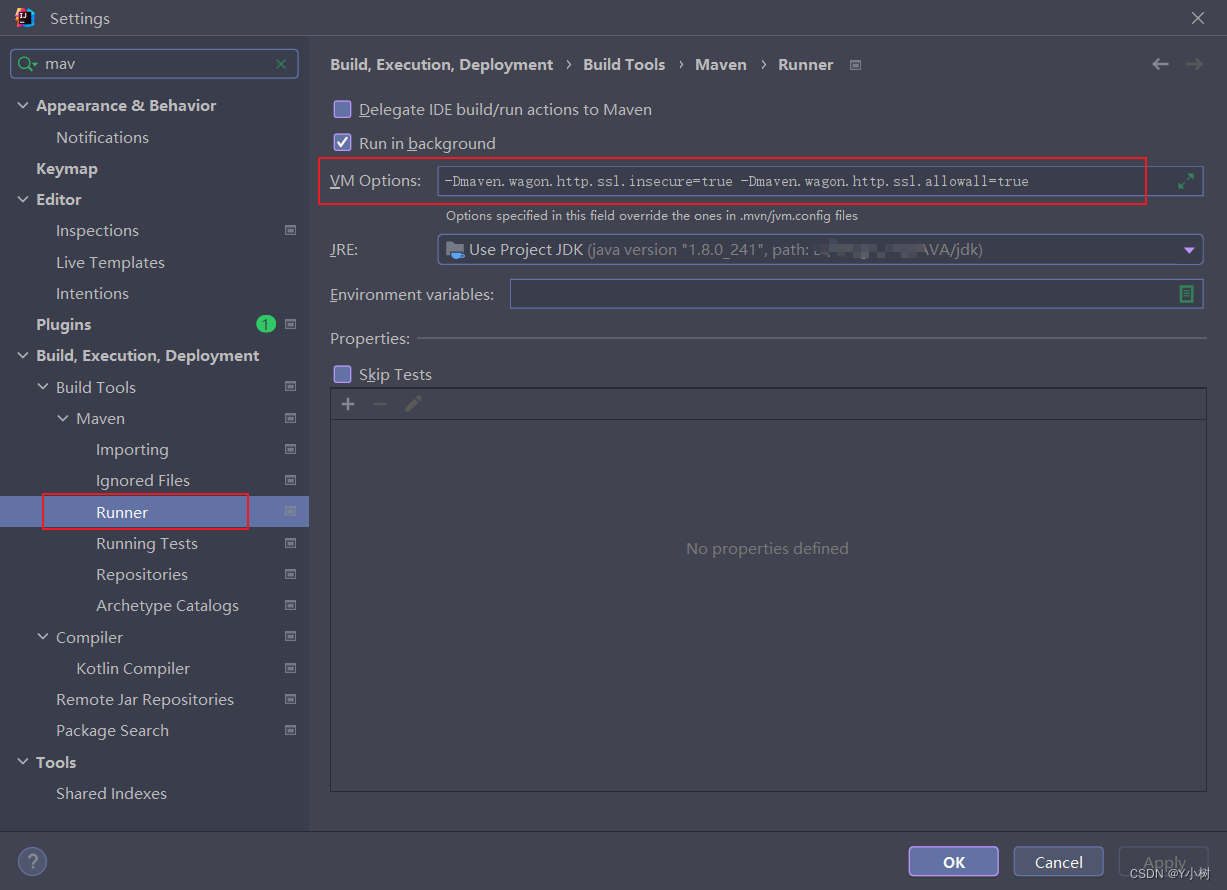Click Build, Execution, Deployment breadcrumb

(x=442, y=64)
